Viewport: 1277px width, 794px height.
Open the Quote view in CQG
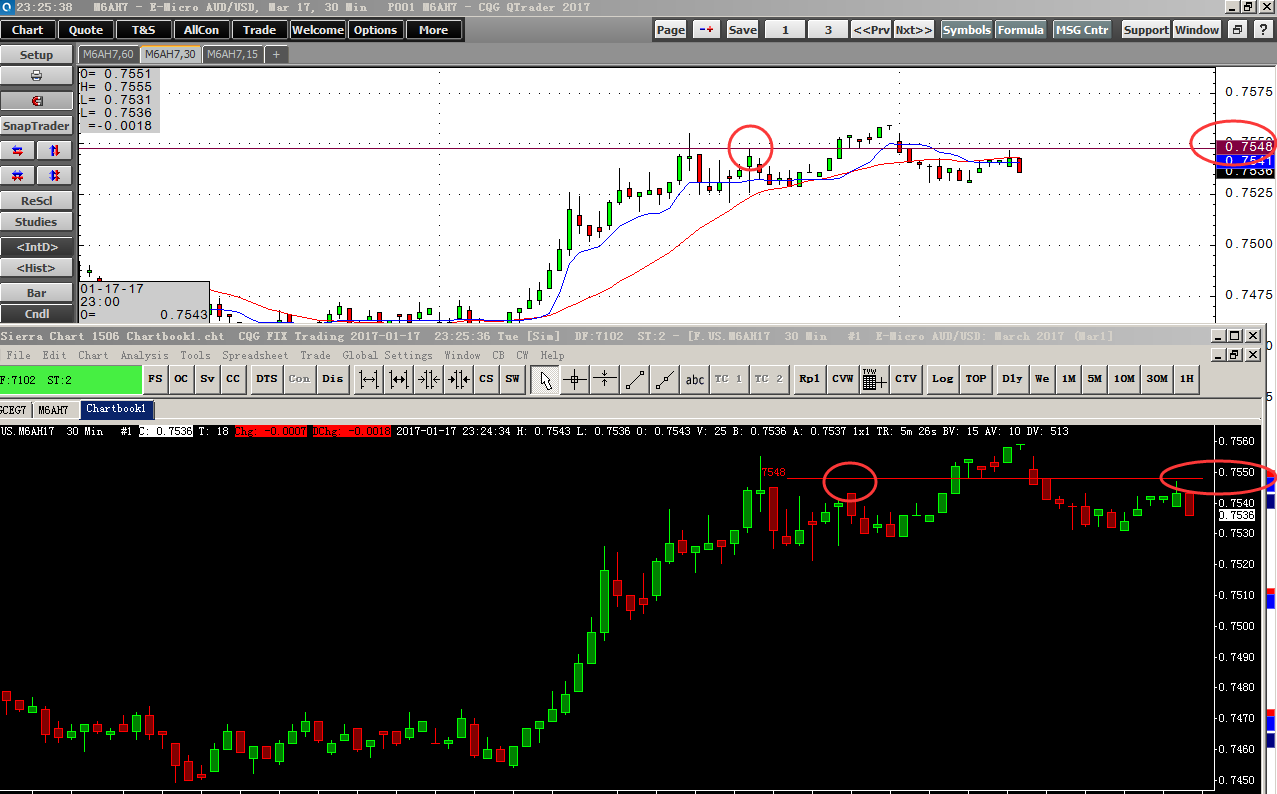[86, 30]
